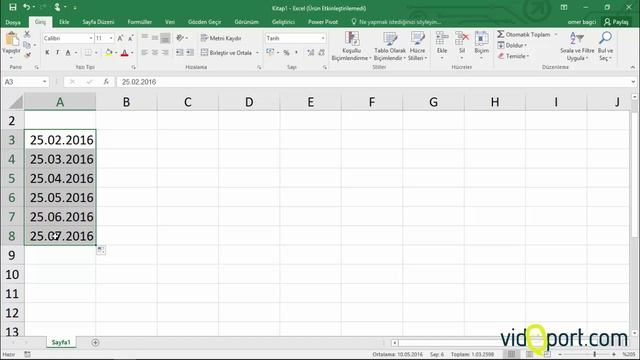Viewport: 640px width, 360px height.
Task: Click the Paylaş share button
Action: (617, 22)
